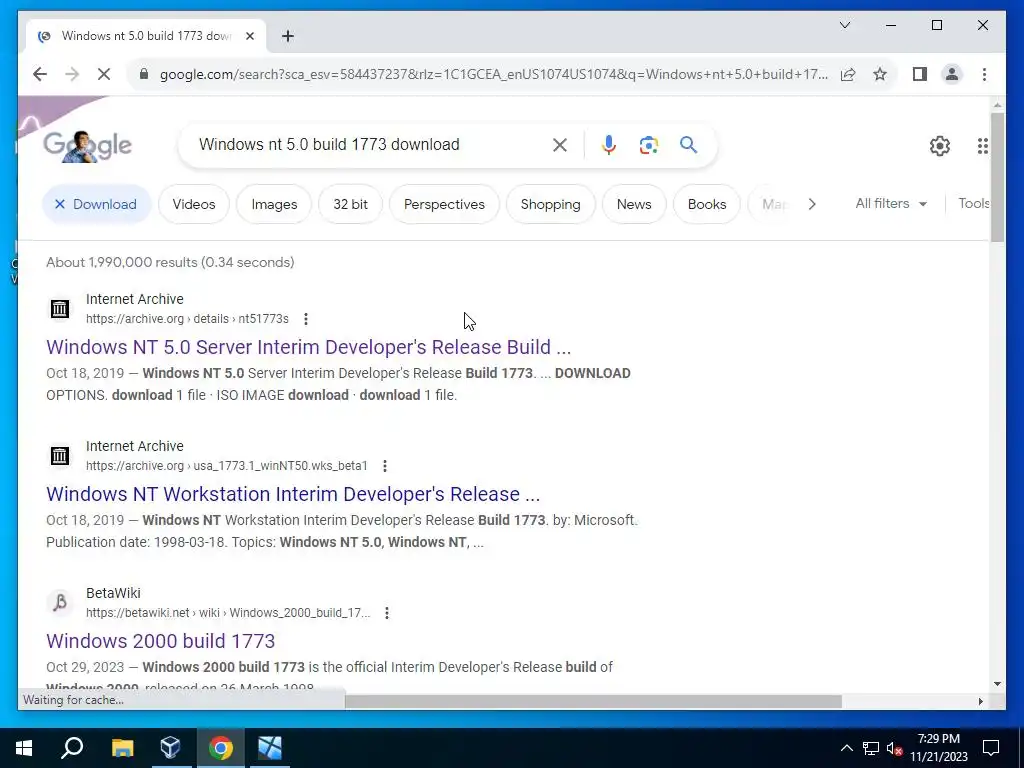This screenshot has width=1024, height=768.
Task: Stop loading the page
Action: click(104, 74)
